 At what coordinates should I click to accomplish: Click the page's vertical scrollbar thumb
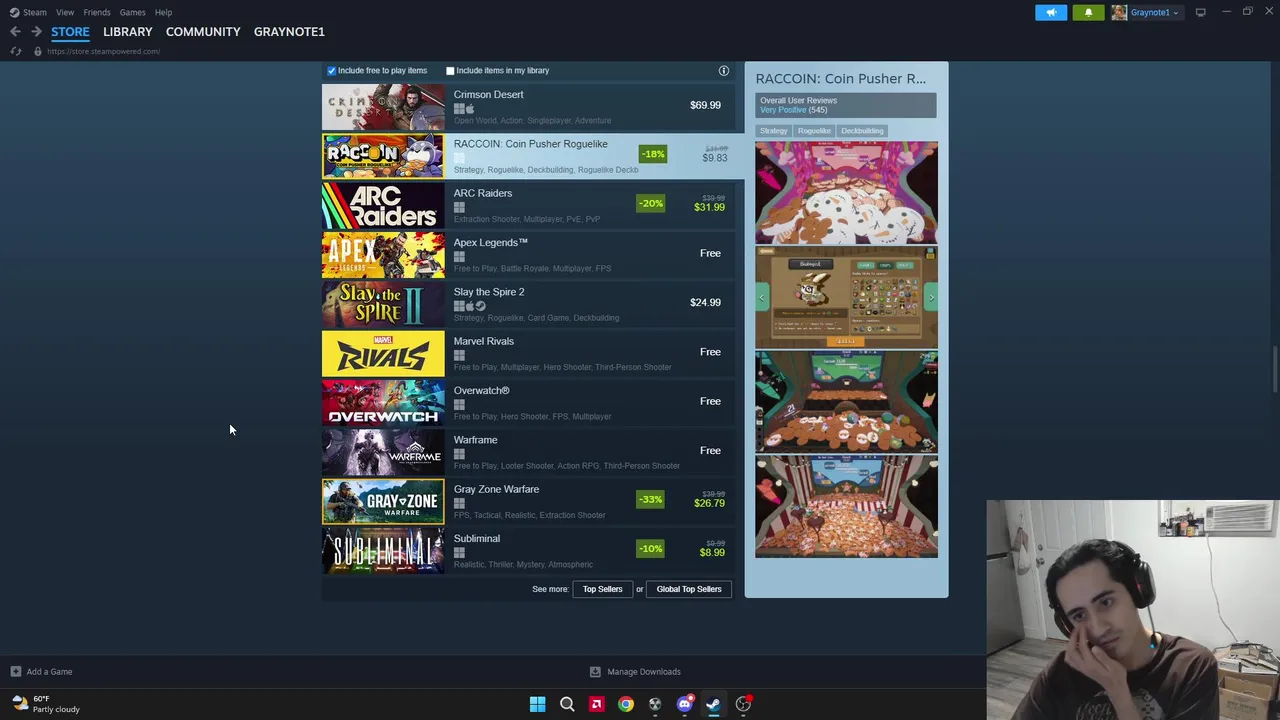click(x=1274, y=370)
